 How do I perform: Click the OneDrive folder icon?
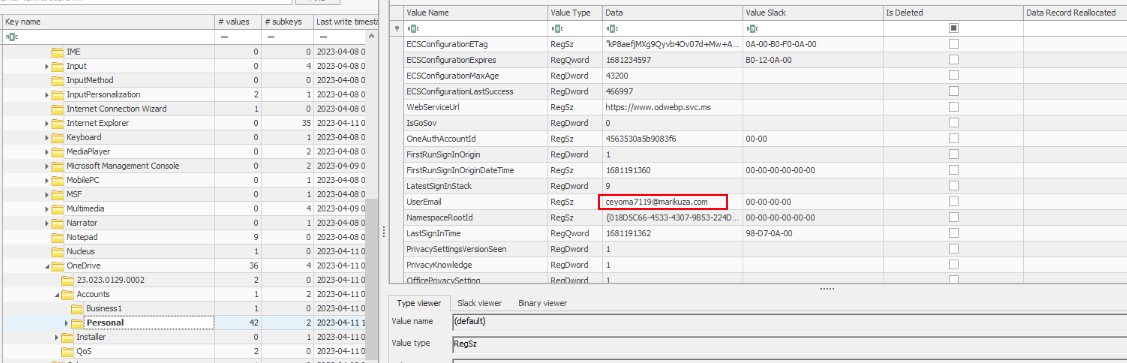click(x=57, y=266)
